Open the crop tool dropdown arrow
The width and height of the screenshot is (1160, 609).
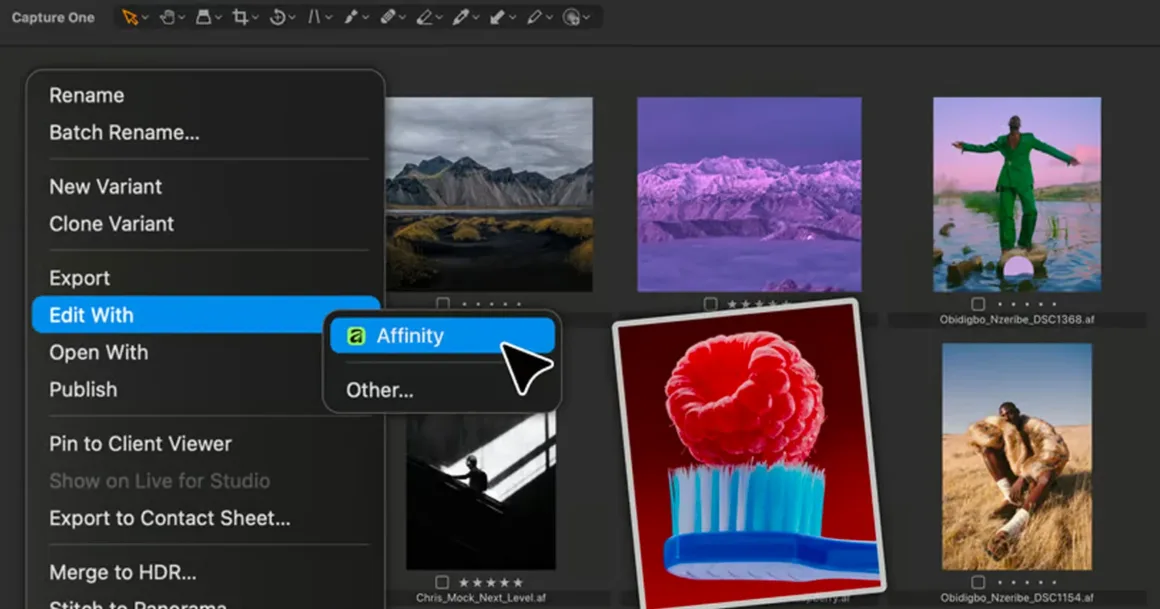253,17
